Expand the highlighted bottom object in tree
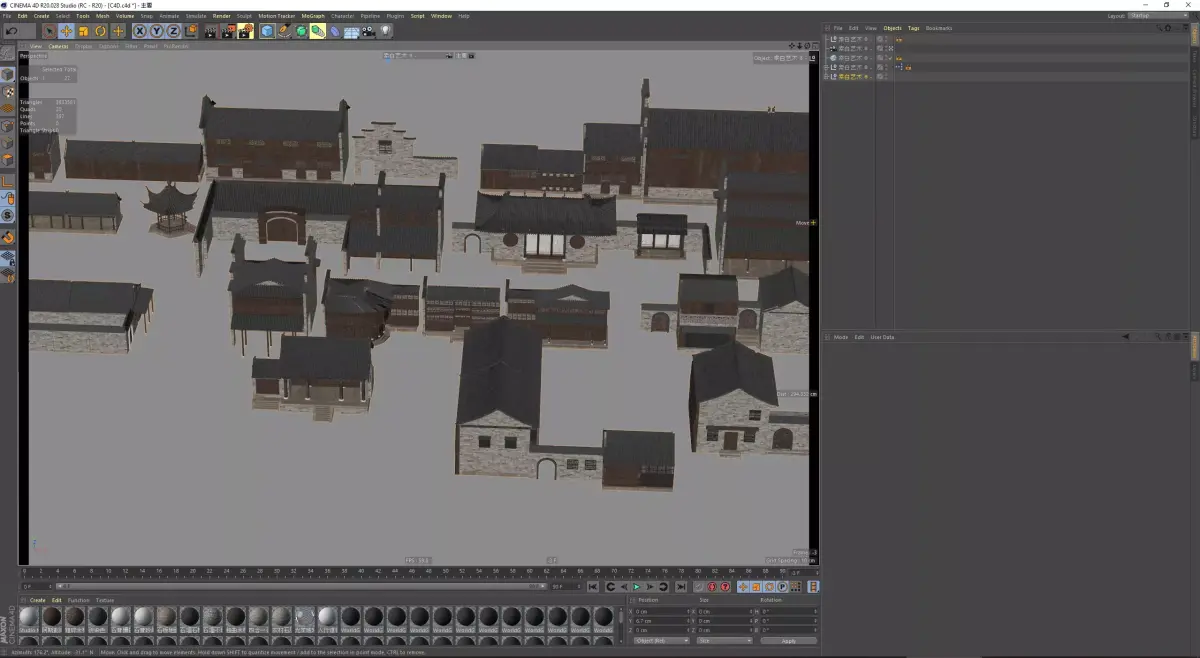This screenshot has height=658, width=1200. (x=827, y=76)
